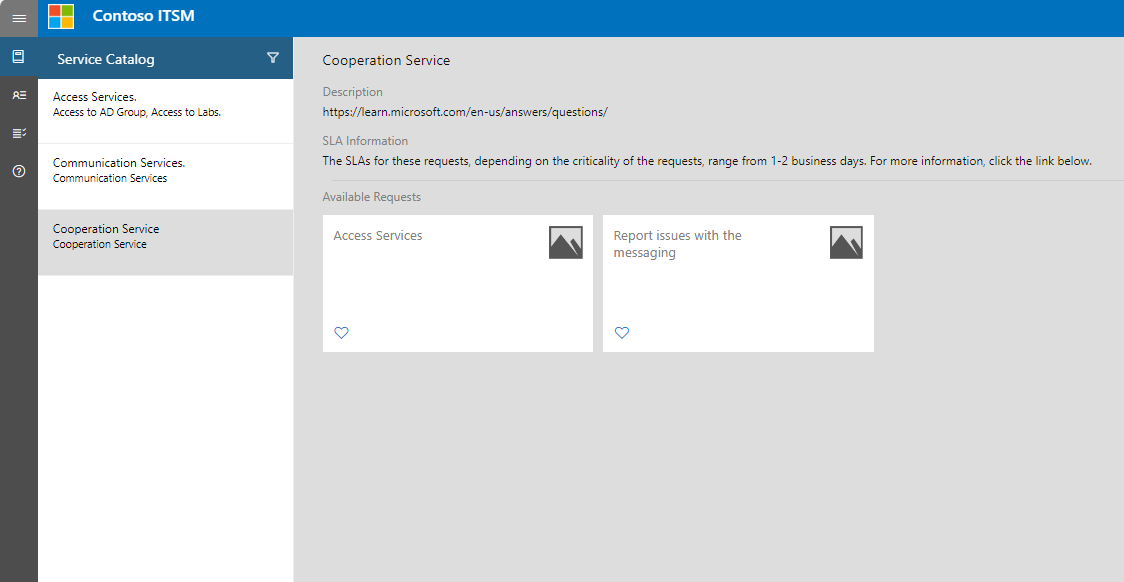
Task: Click the SLA text about 1-2 business days
Action: tap(707, 161)
